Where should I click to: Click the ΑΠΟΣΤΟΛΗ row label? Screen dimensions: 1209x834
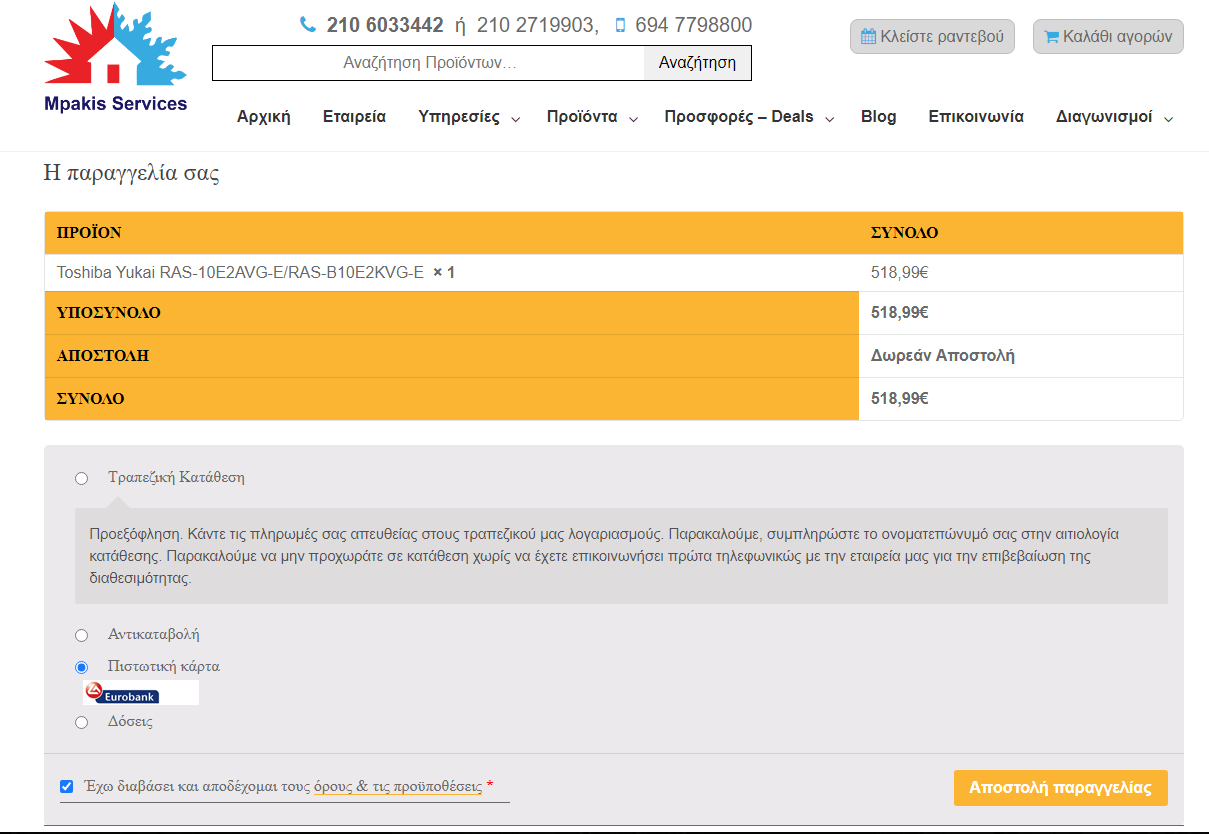pos(103,356)
